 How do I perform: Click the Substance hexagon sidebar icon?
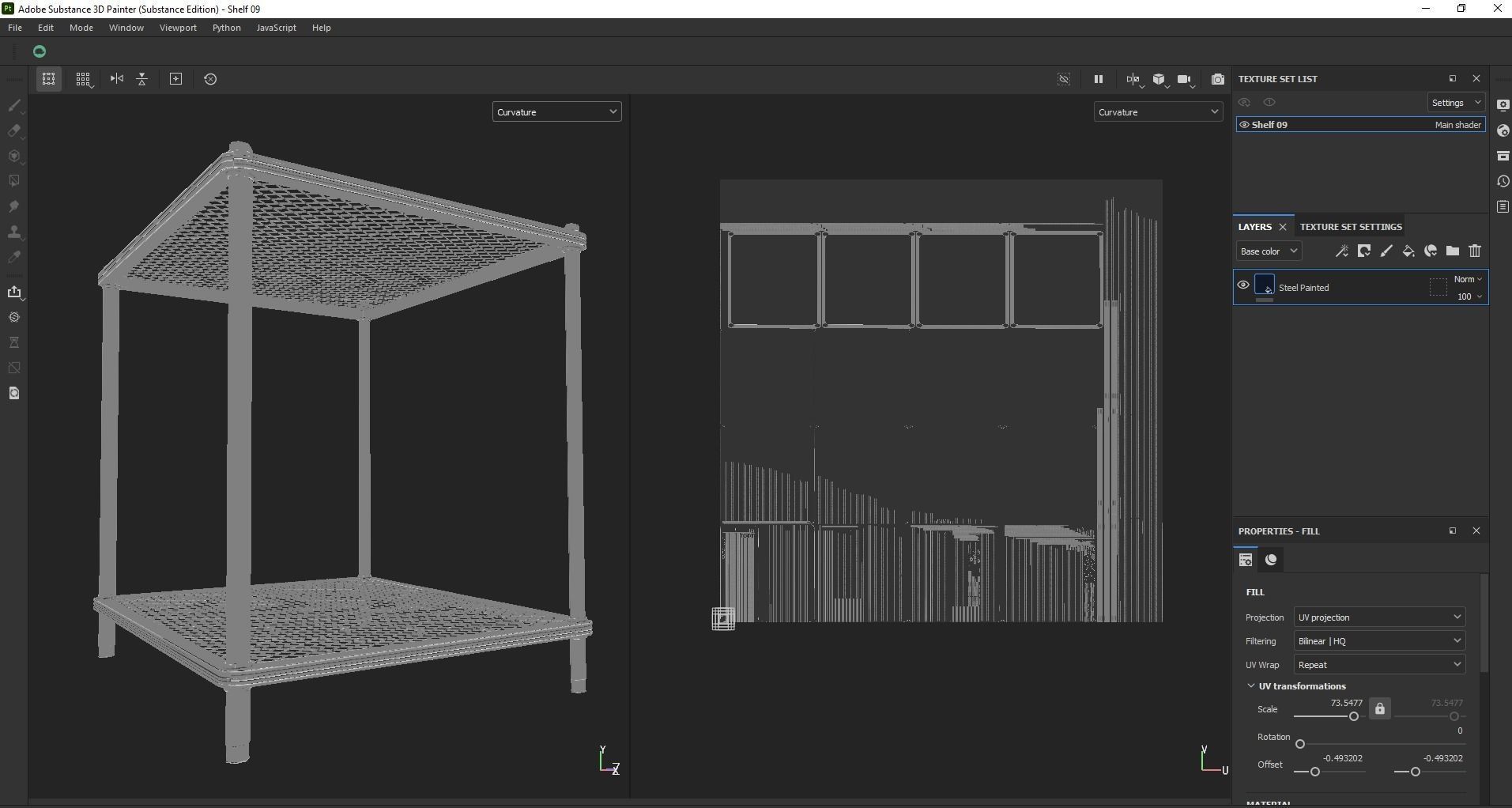(x=14, y=317)
